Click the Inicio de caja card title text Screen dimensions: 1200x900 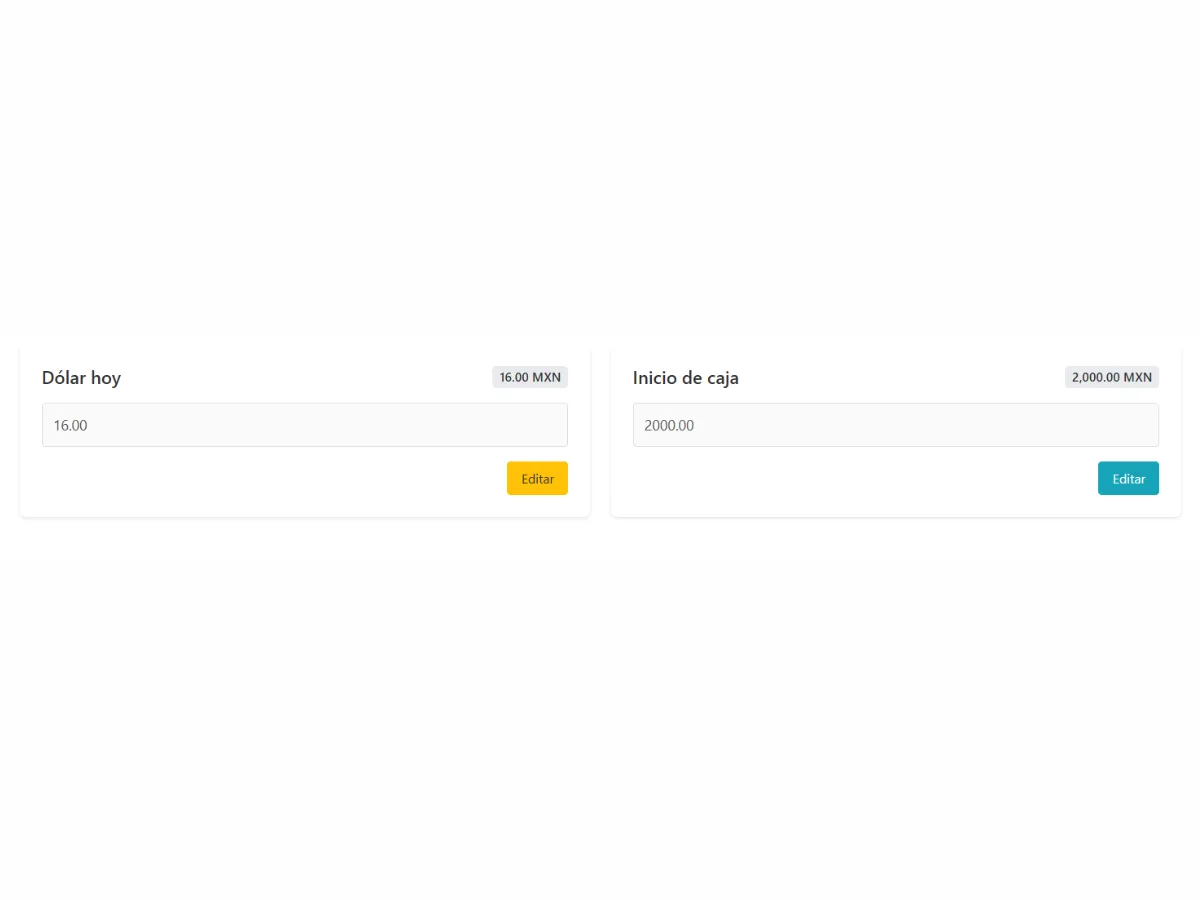(x=686, y=378)
